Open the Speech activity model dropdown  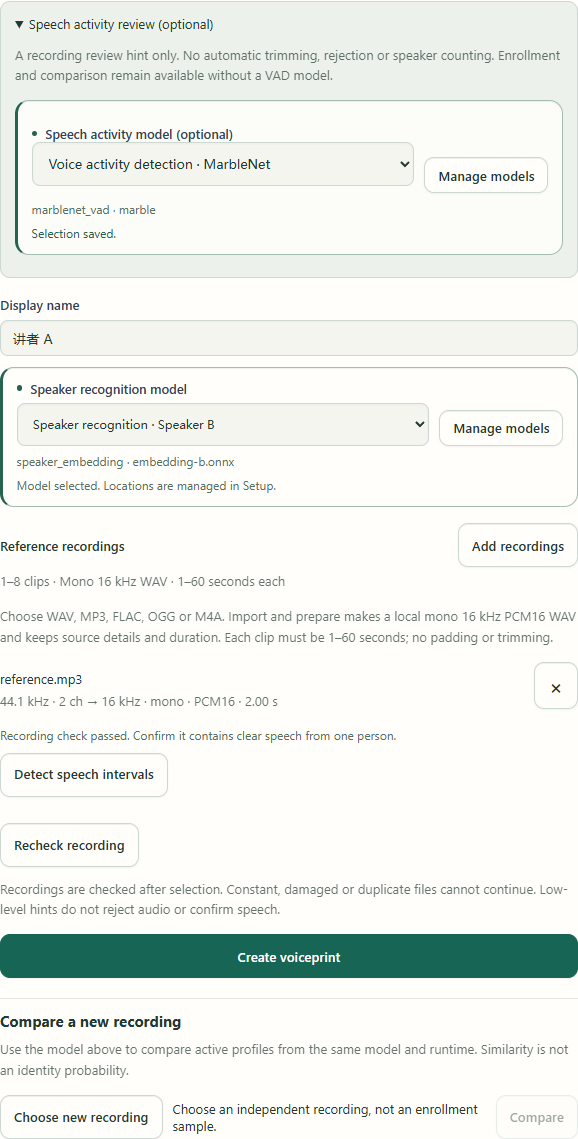coord(223,164)
